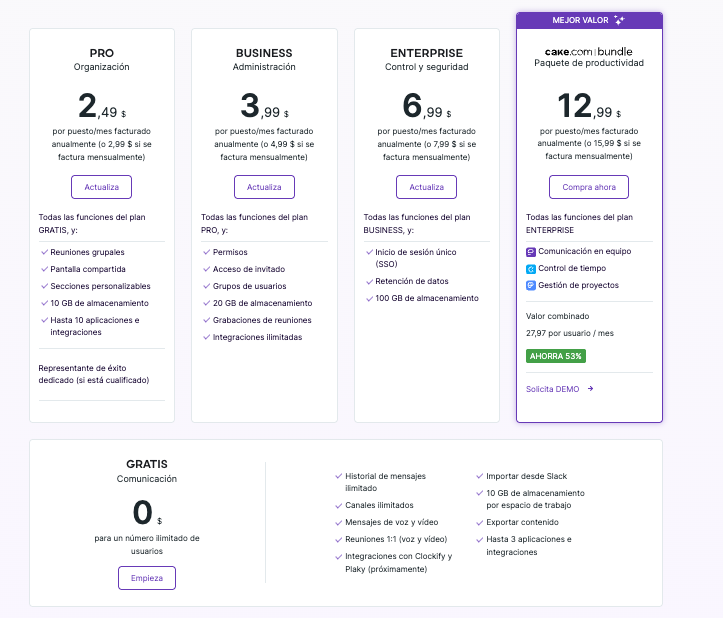Image resolution: width=723 pixels, height=618 pixels.
Task: Click the Retención de datos feature
Action: (411, 282)
